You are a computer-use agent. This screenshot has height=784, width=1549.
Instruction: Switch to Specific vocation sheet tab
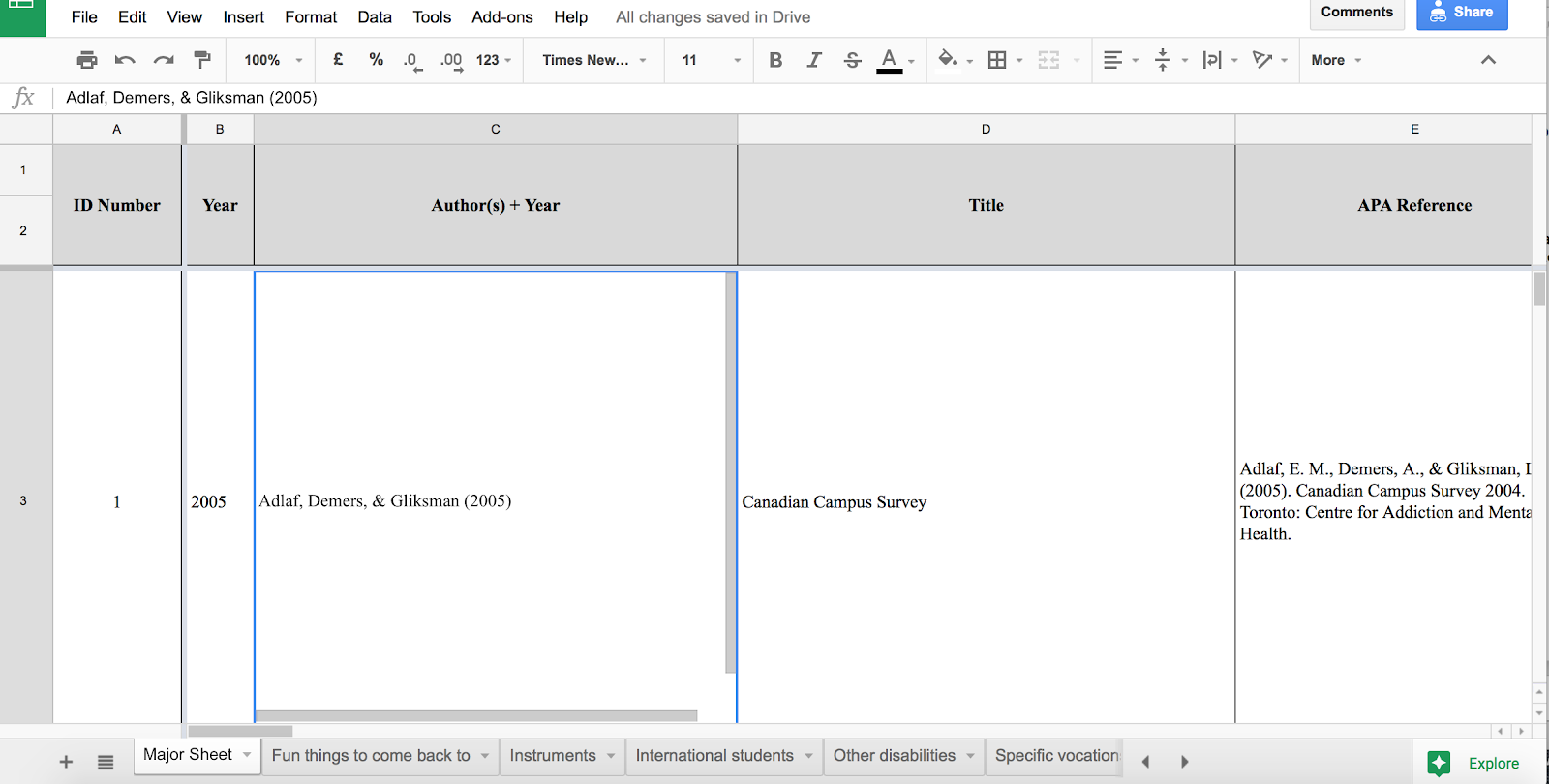[1056, 756]
